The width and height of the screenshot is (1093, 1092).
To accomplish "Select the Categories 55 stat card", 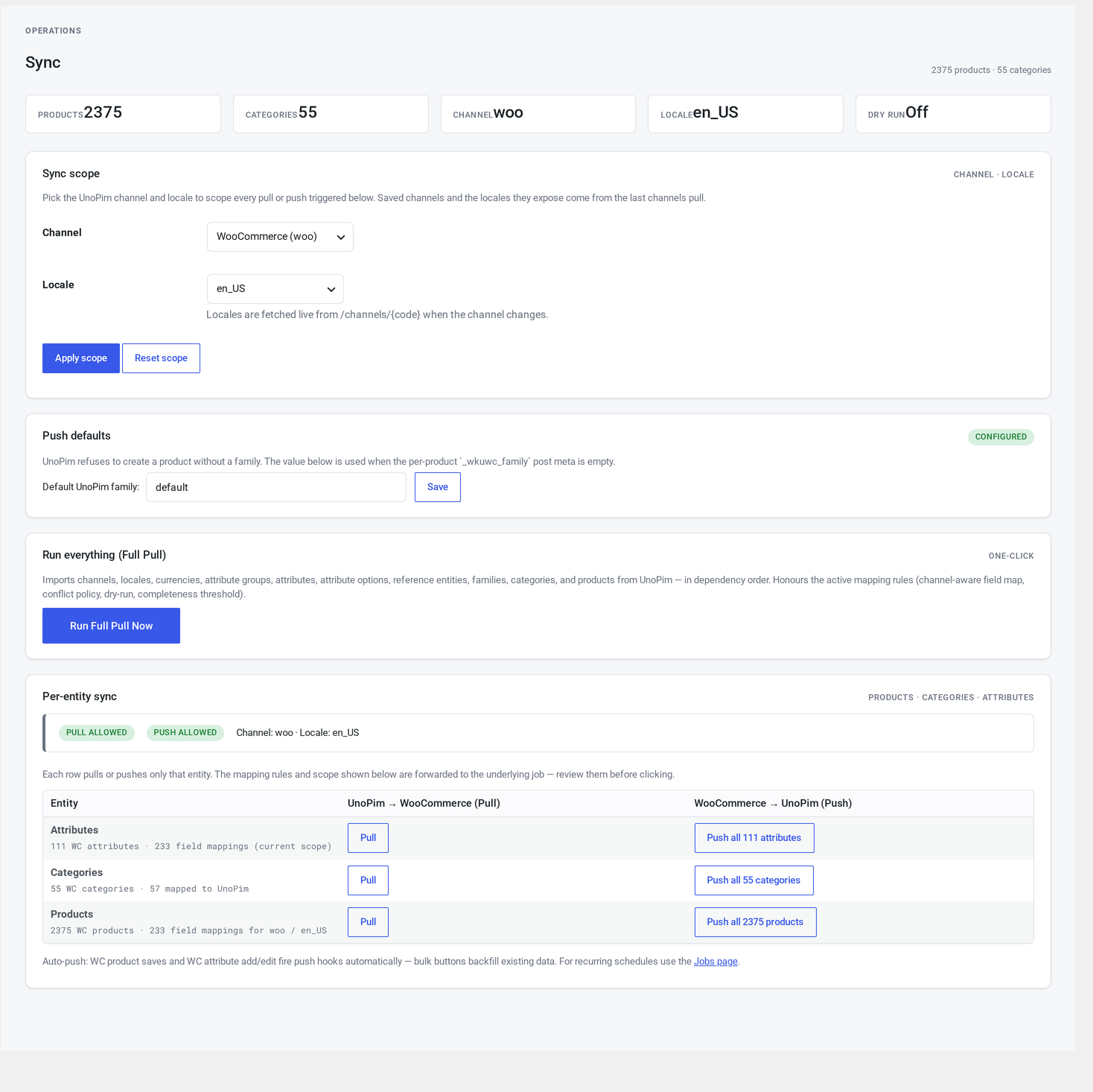I will click(x=331, y=114).
